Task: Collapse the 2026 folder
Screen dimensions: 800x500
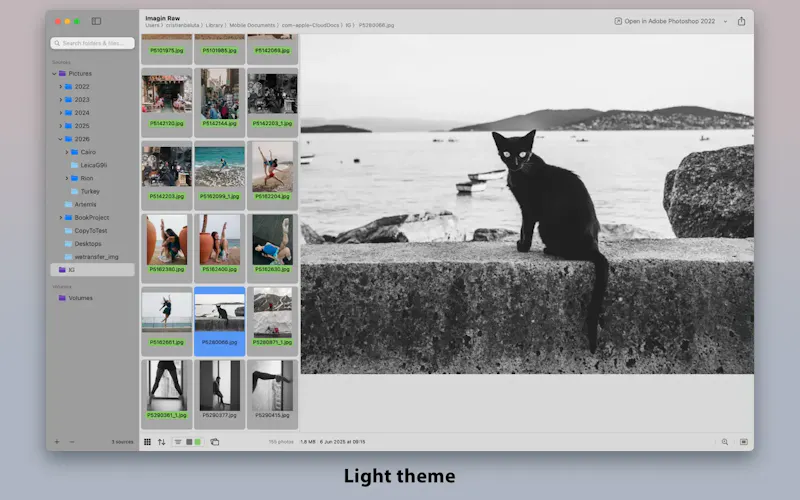Action: coord(60,139)
